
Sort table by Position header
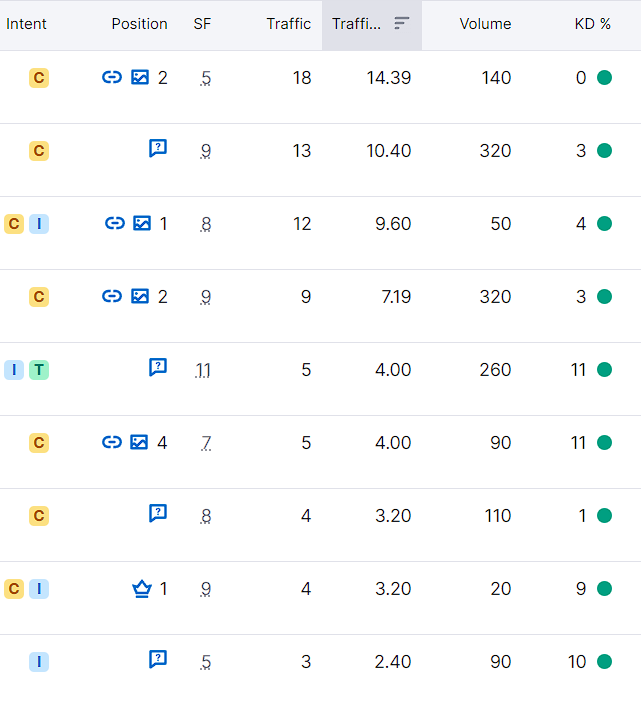pyautogui.click(x=139, y=24)
